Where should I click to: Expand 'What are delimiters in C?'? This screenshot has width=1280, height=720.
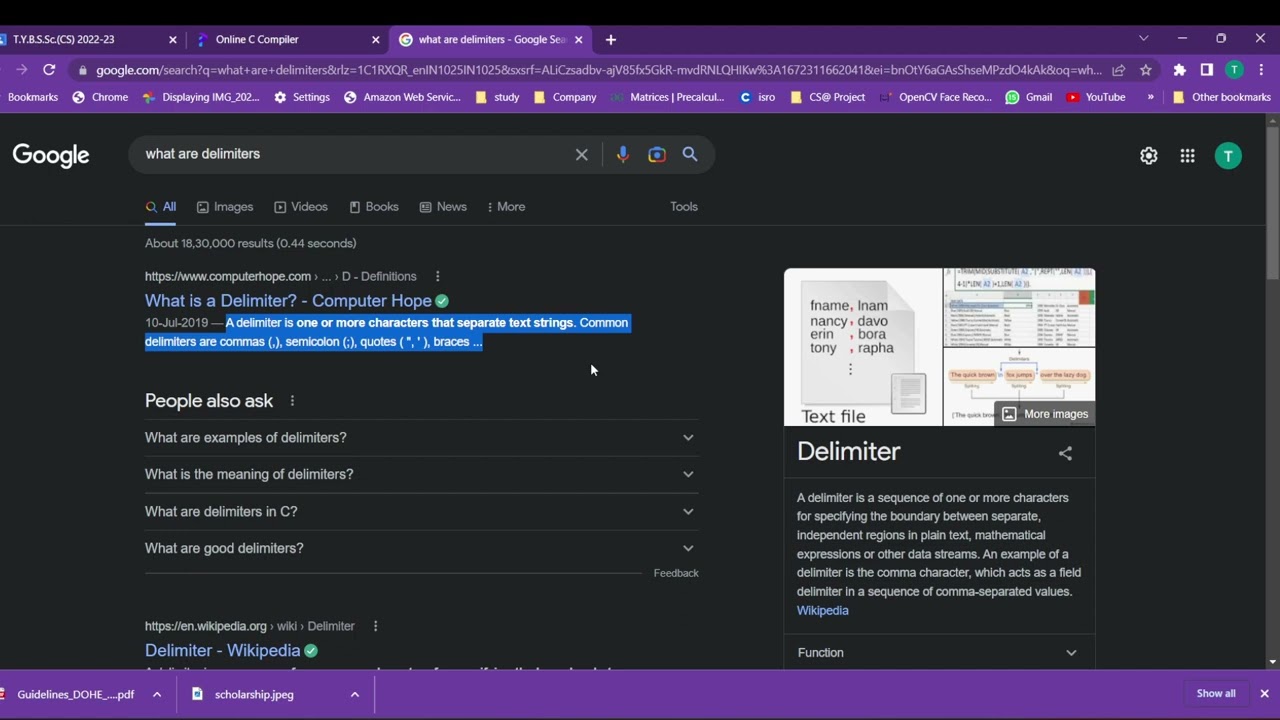(x=421, y=511)
